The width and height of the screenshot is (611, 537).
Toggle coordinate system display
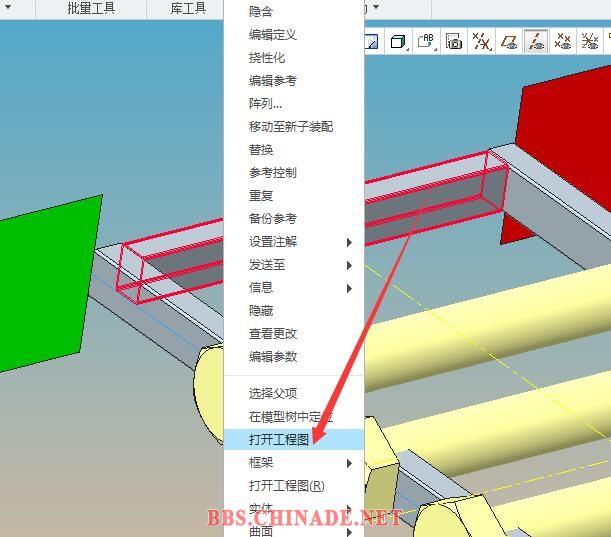tap(590, 41)
